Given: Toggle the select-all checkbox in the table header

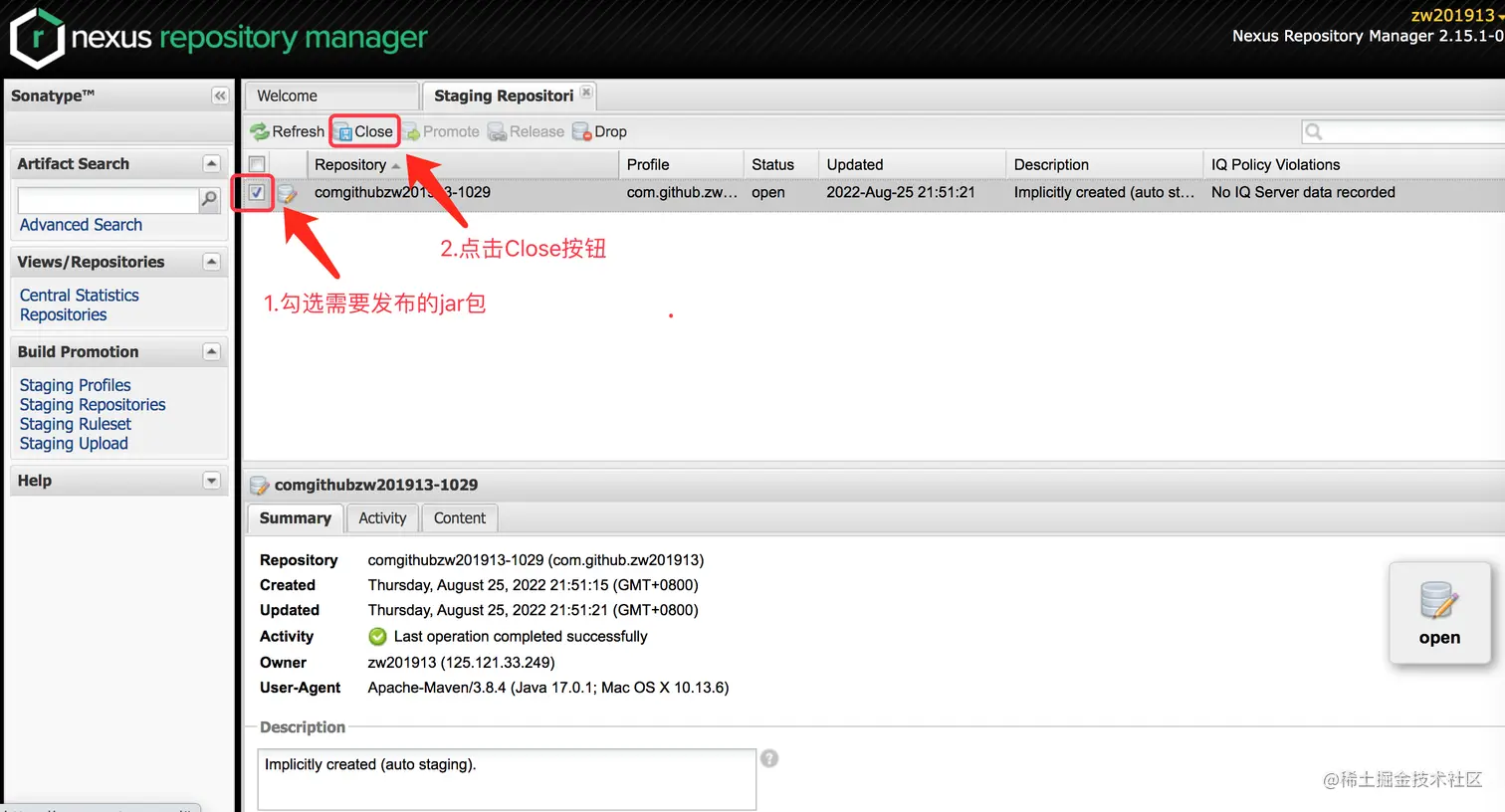Looking at the screenshot, I should pos(257,164).
